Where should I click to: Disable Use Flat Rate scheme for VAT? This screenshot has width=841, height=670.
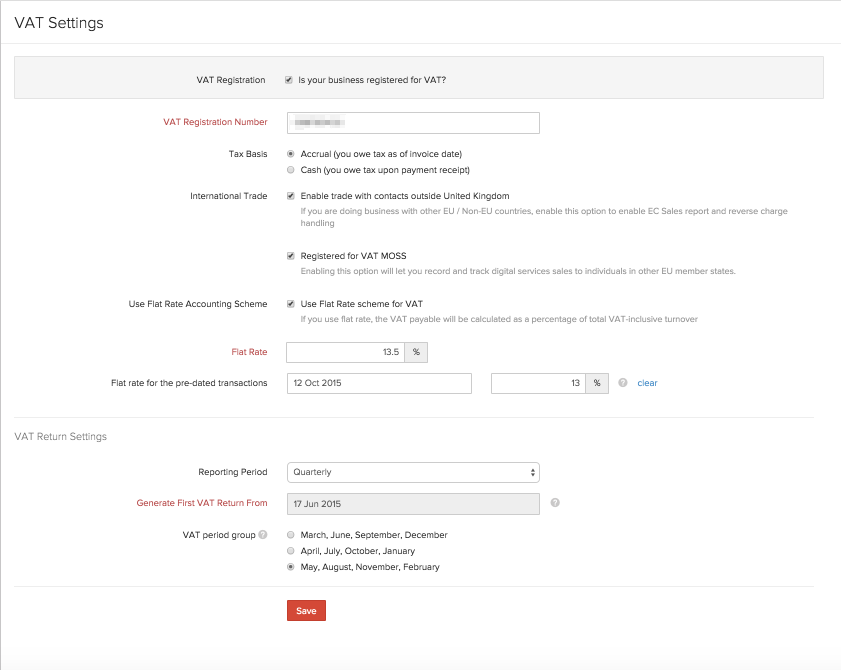coord(290,304)
